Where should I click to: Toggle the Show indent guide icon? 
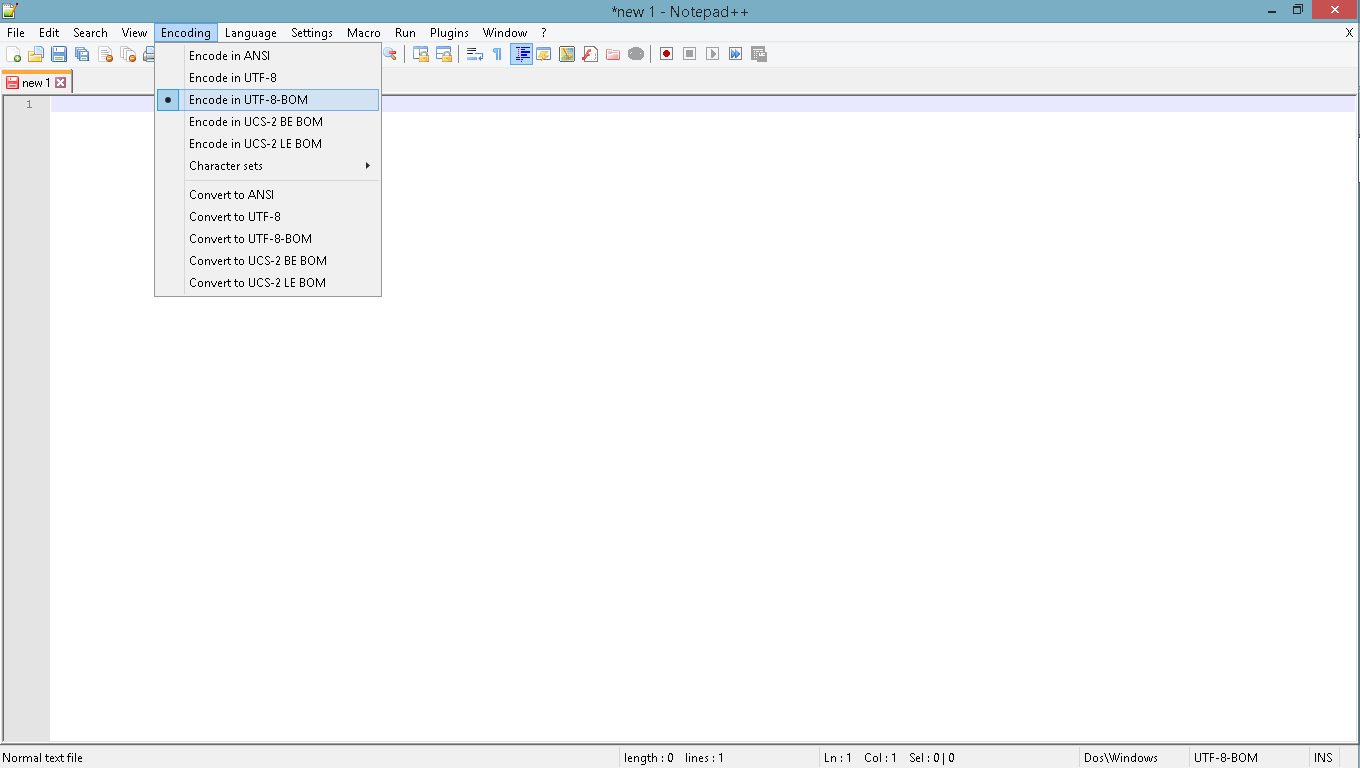tap(521, 54)
